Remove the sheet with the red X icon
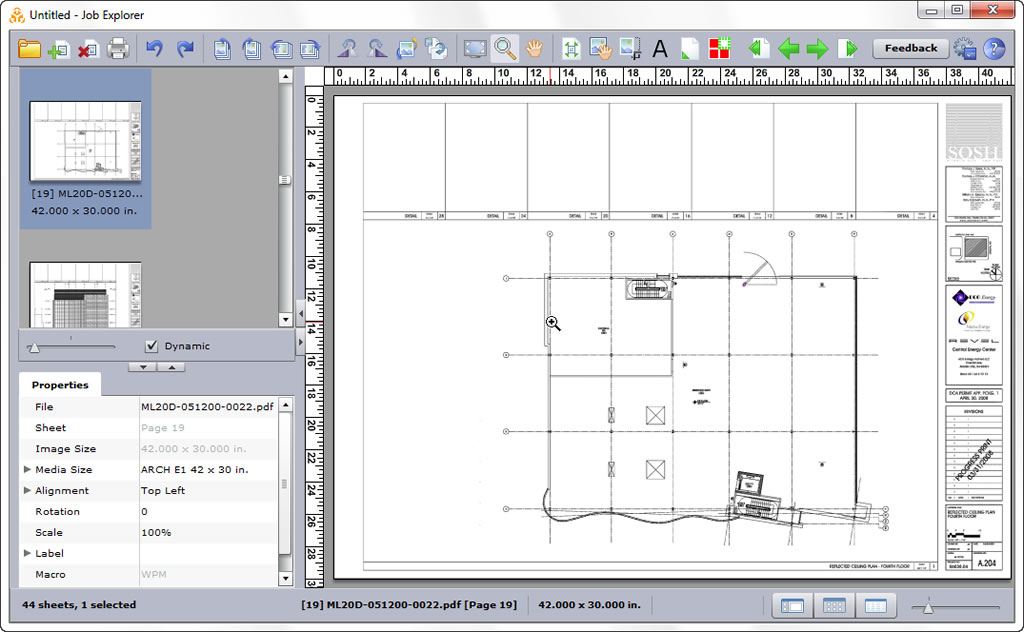 point(88,49)
